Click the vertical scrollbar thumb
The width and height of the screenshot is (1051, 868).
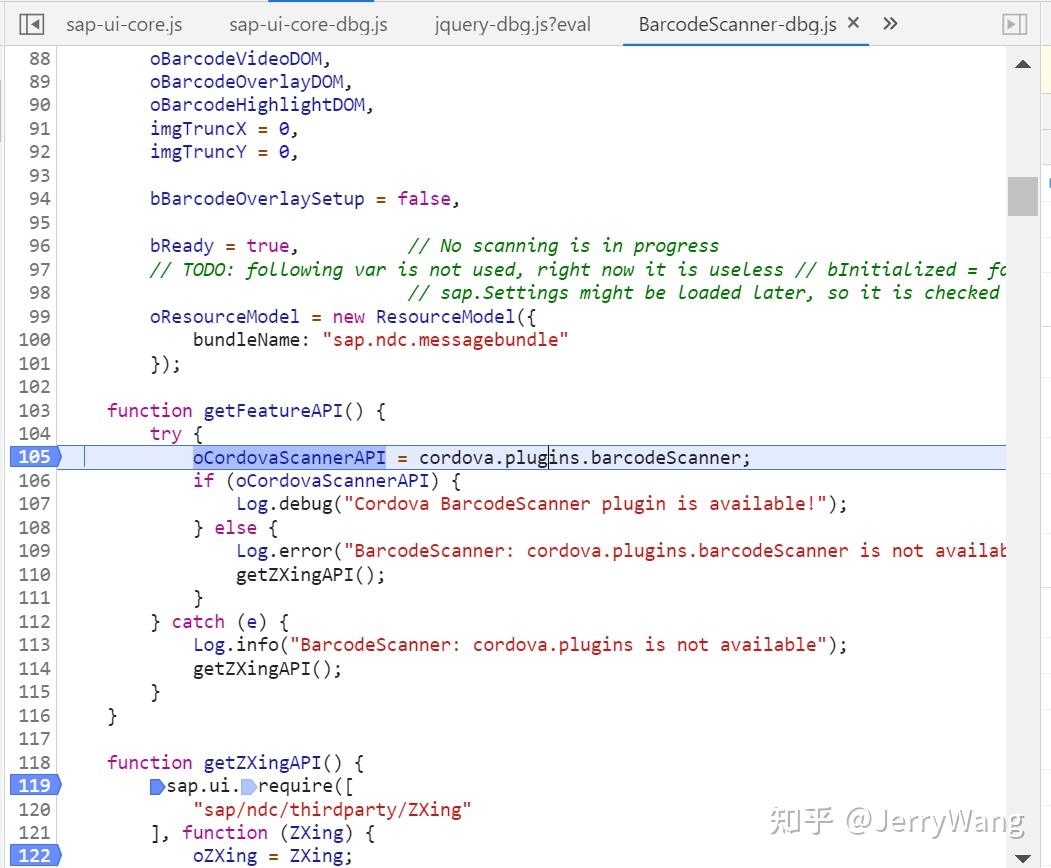tap(1023, 196)
